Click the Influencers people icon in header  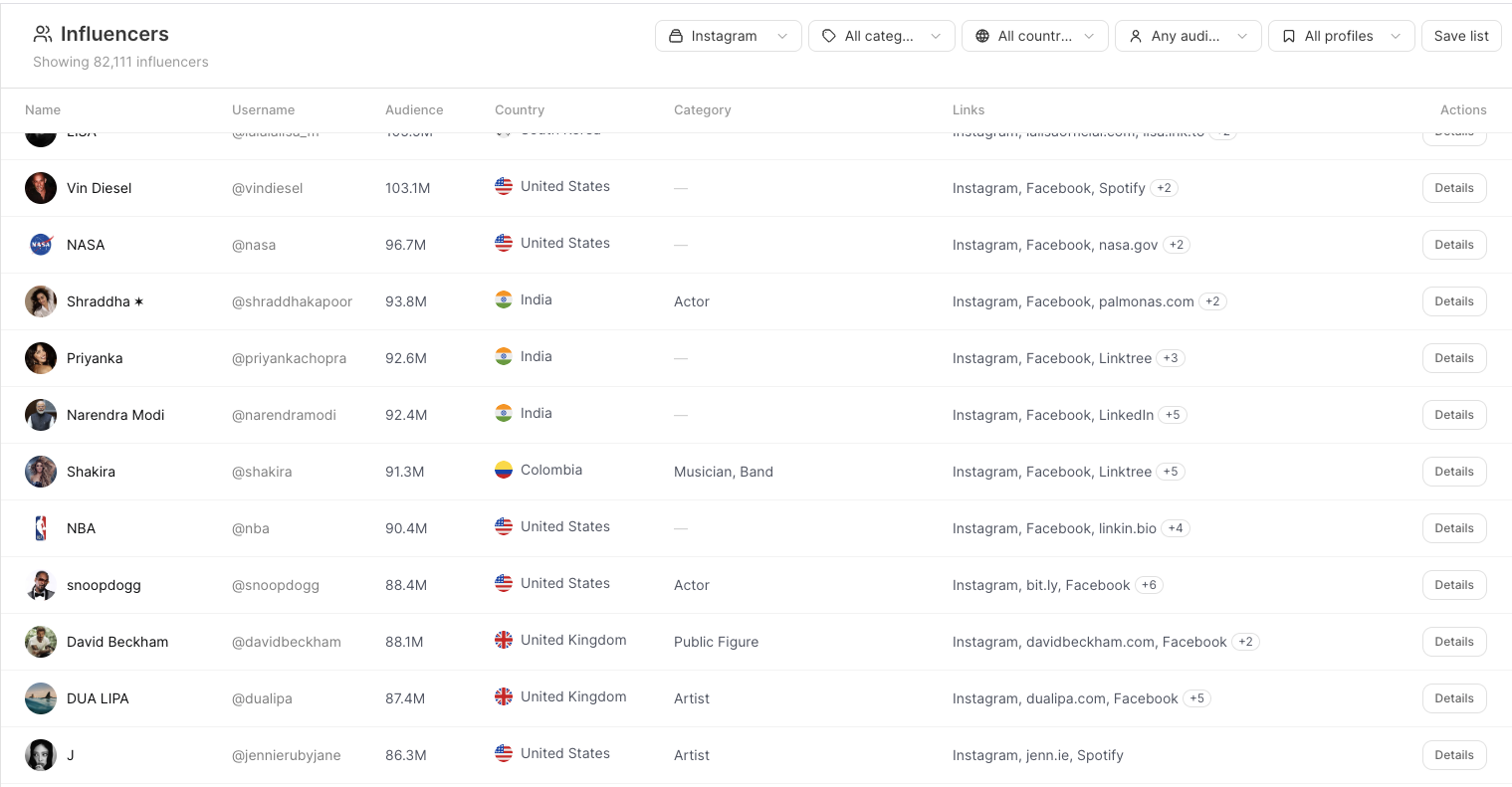[43, 34]
